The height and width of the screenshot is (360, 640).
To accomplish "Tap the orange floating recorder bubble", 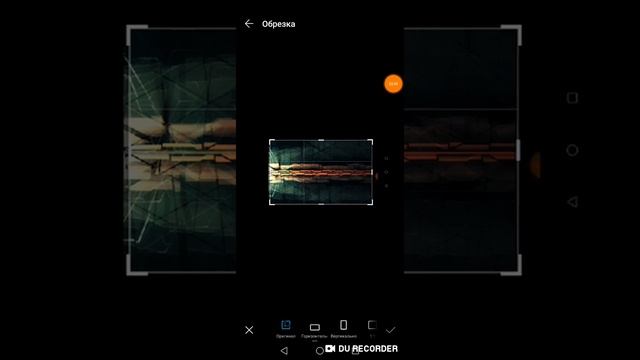I will tap(393, 84).
